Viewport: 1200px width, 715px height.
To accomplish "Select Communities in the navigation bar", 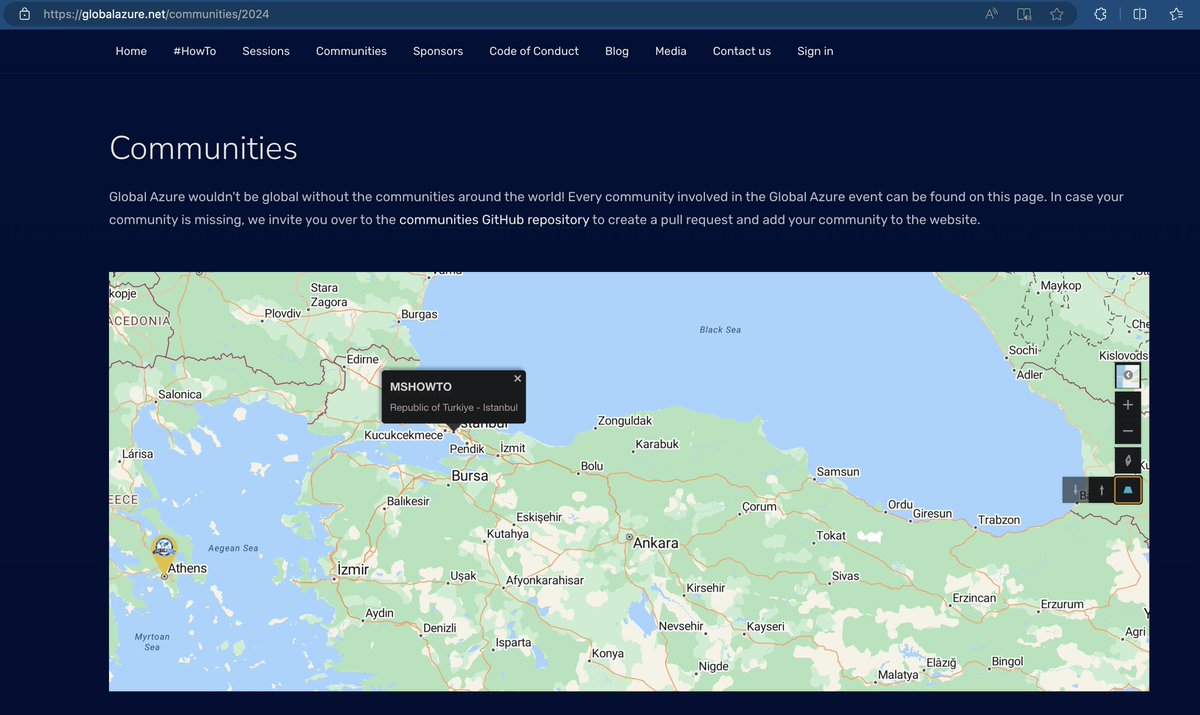I will [351, 51].
